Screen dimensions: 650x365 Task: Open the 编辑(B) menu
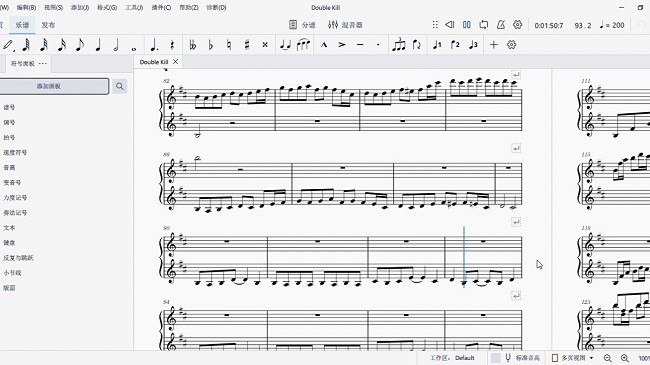point(26,7)
